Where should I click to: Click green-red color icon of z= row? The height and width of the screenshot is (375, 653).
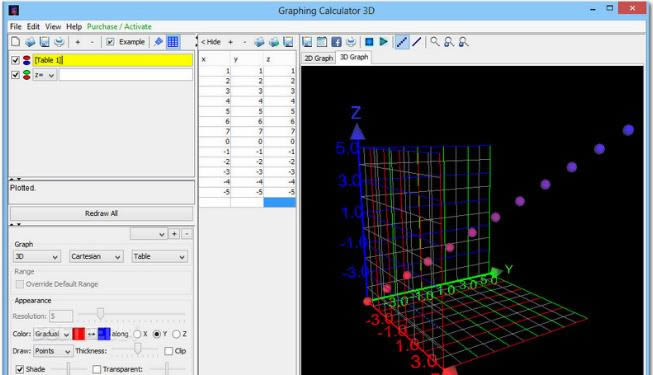[x=27, y=75]
